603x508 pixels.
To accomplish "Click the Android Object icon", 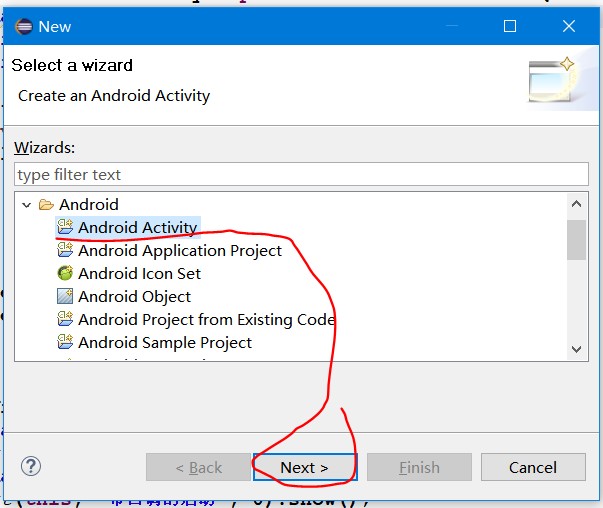I will pyautogui.click(x=65, y=296).
